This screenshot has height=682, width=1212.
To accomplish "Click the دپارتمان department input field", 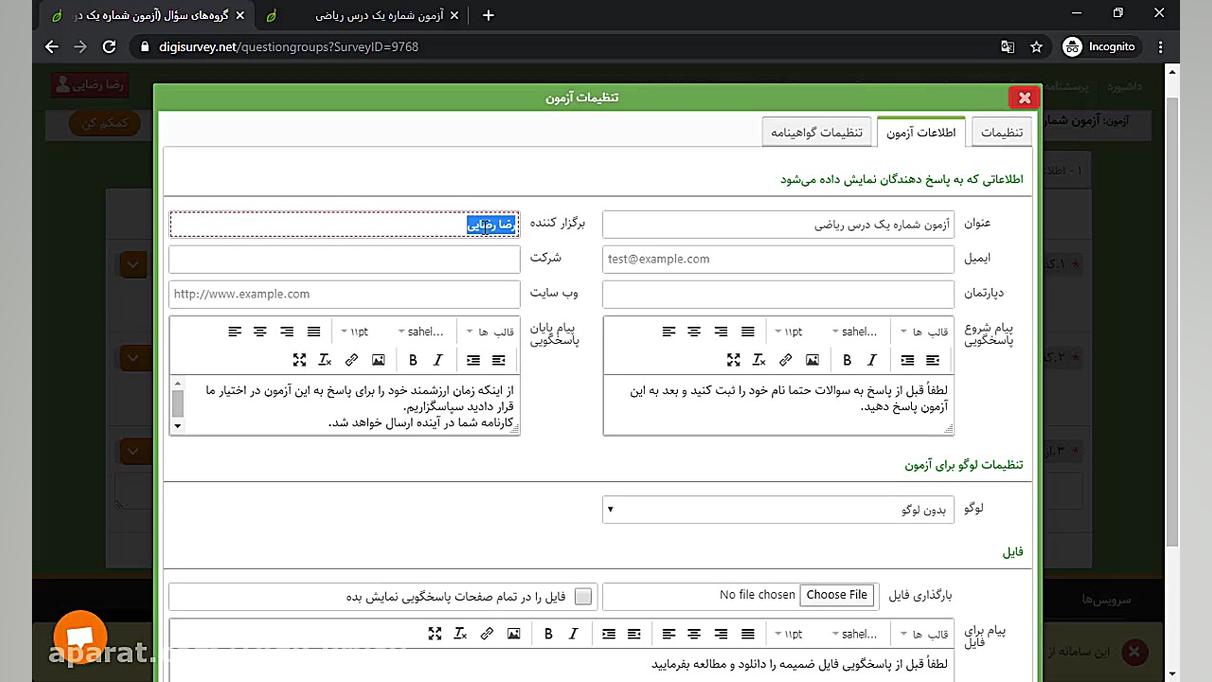I will (778, 294).
